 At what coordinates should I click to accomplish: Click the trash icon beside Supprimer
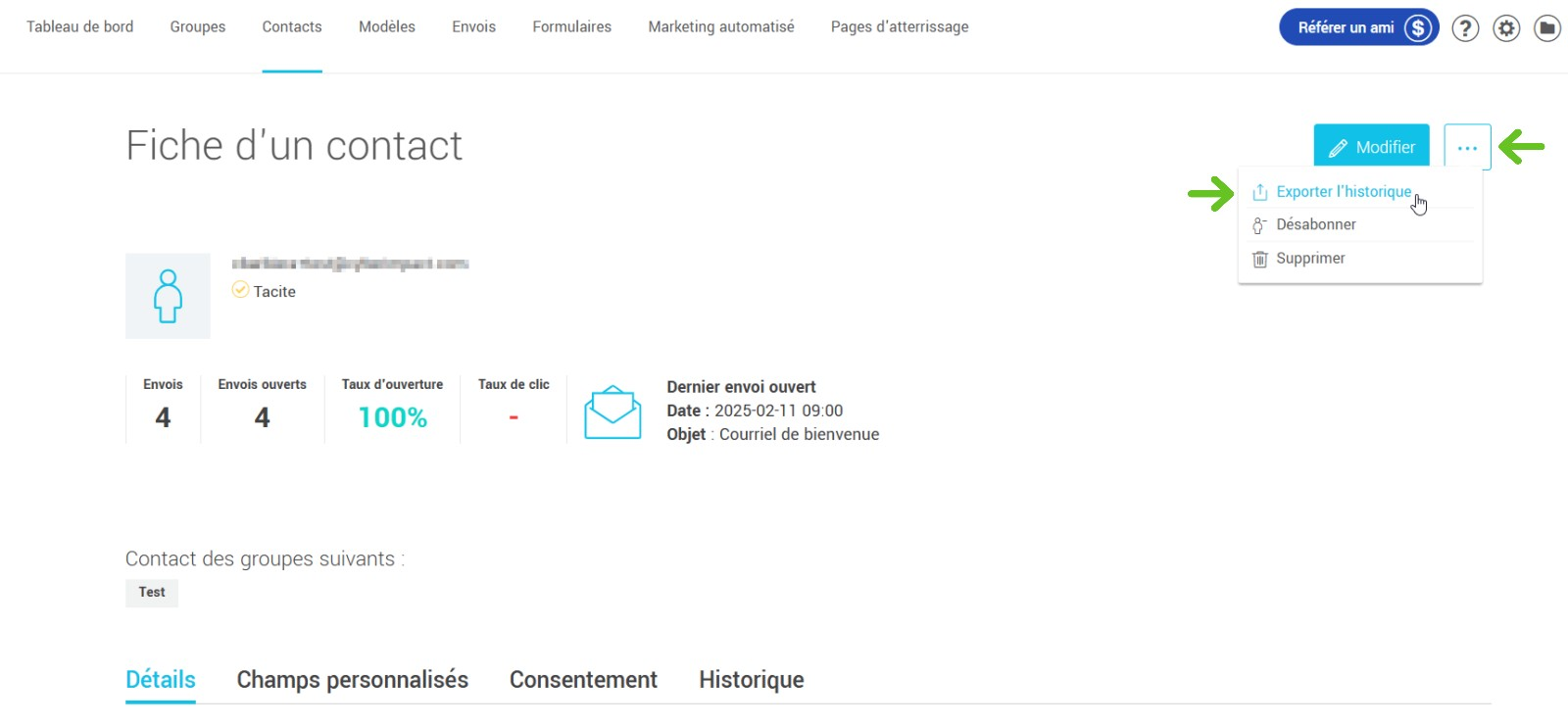(1260, 260)
